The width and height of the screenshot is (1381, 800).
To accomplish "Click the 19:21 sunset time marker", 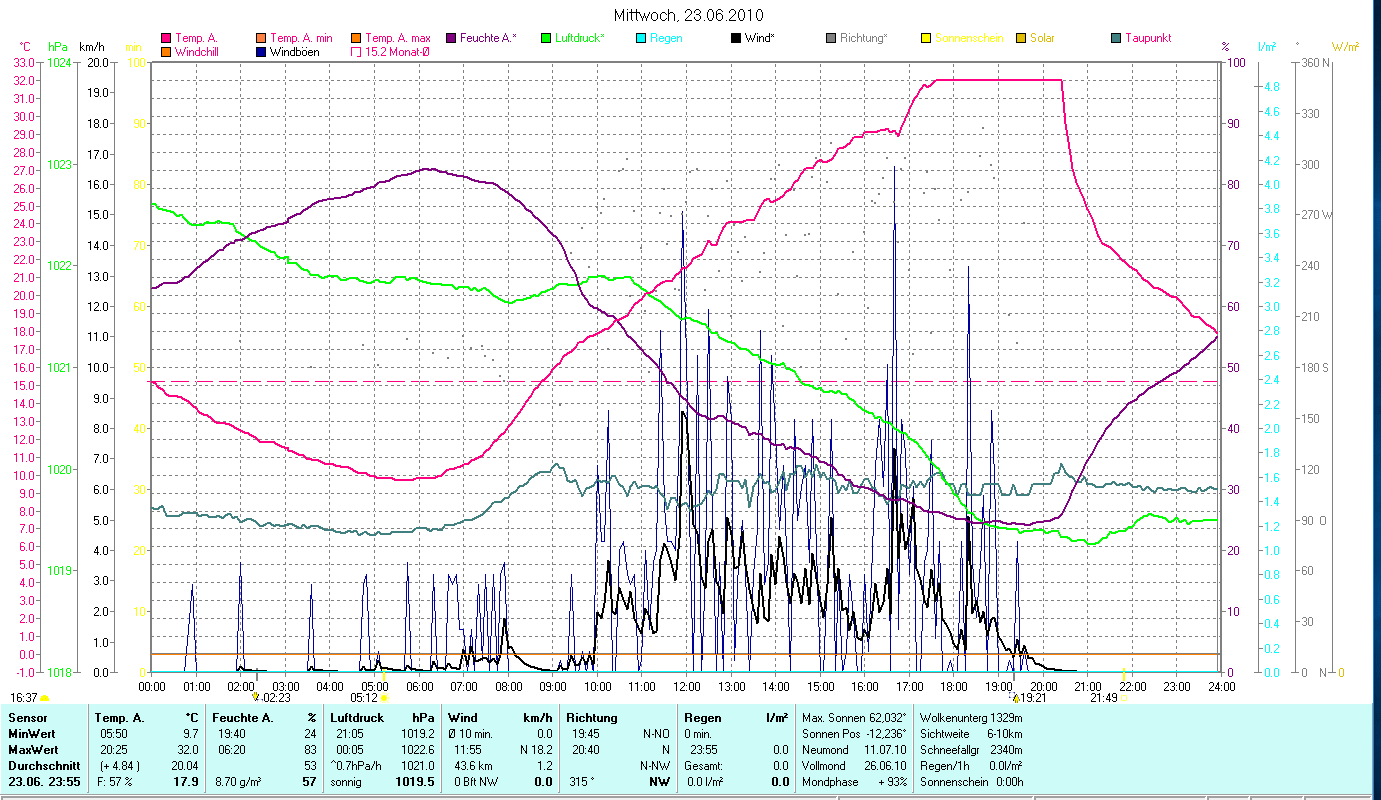I will coord(1032,698).
